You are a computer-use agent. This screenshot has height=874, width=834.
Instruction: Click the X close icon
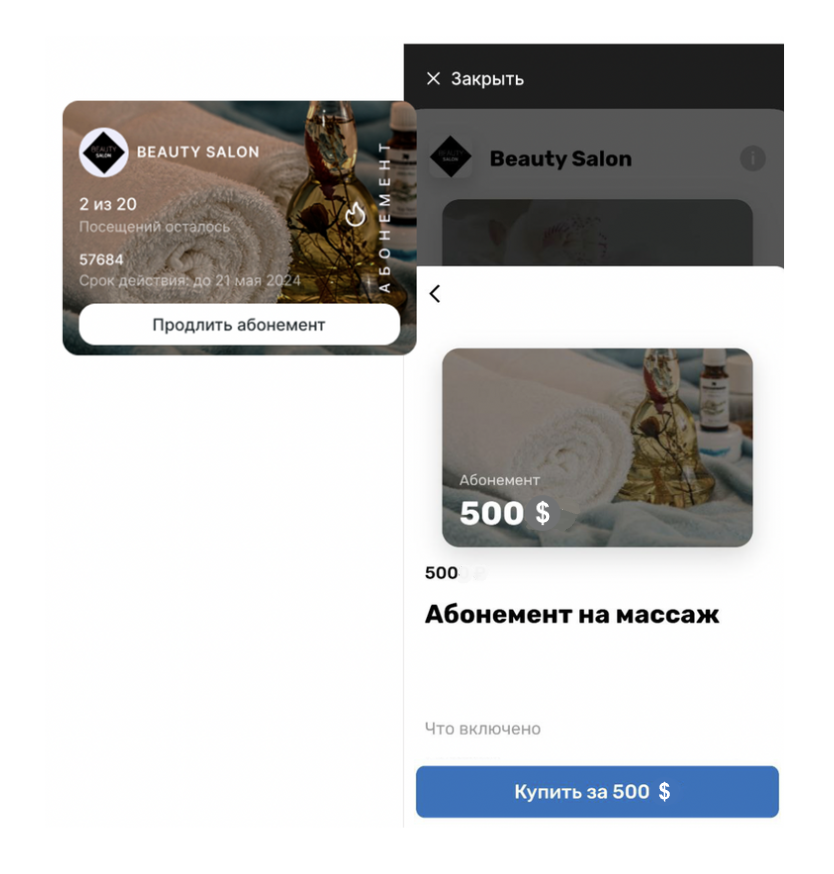pos(433,79)
